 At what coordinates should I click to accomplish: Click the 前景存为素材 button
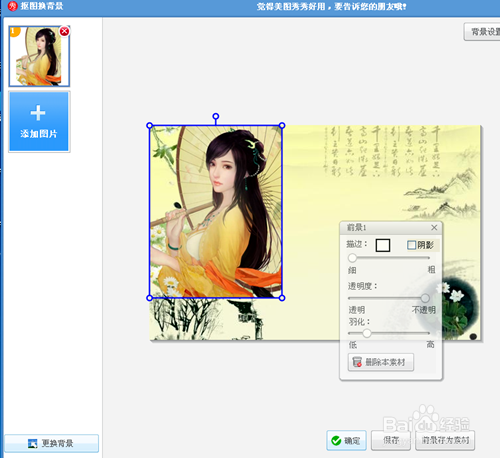coord(445,440)
